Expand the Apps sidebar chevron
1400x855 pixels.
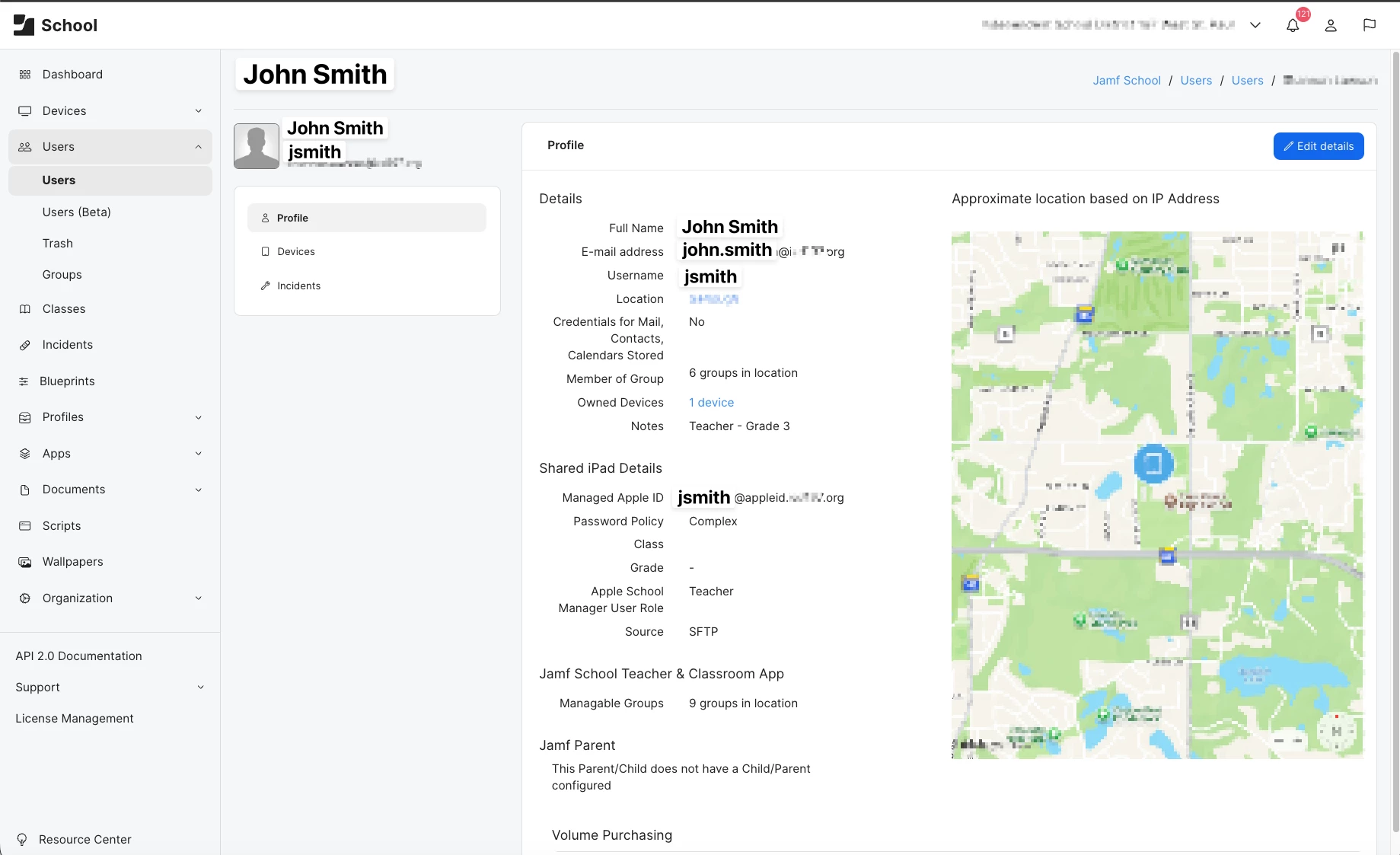point(199,454)
